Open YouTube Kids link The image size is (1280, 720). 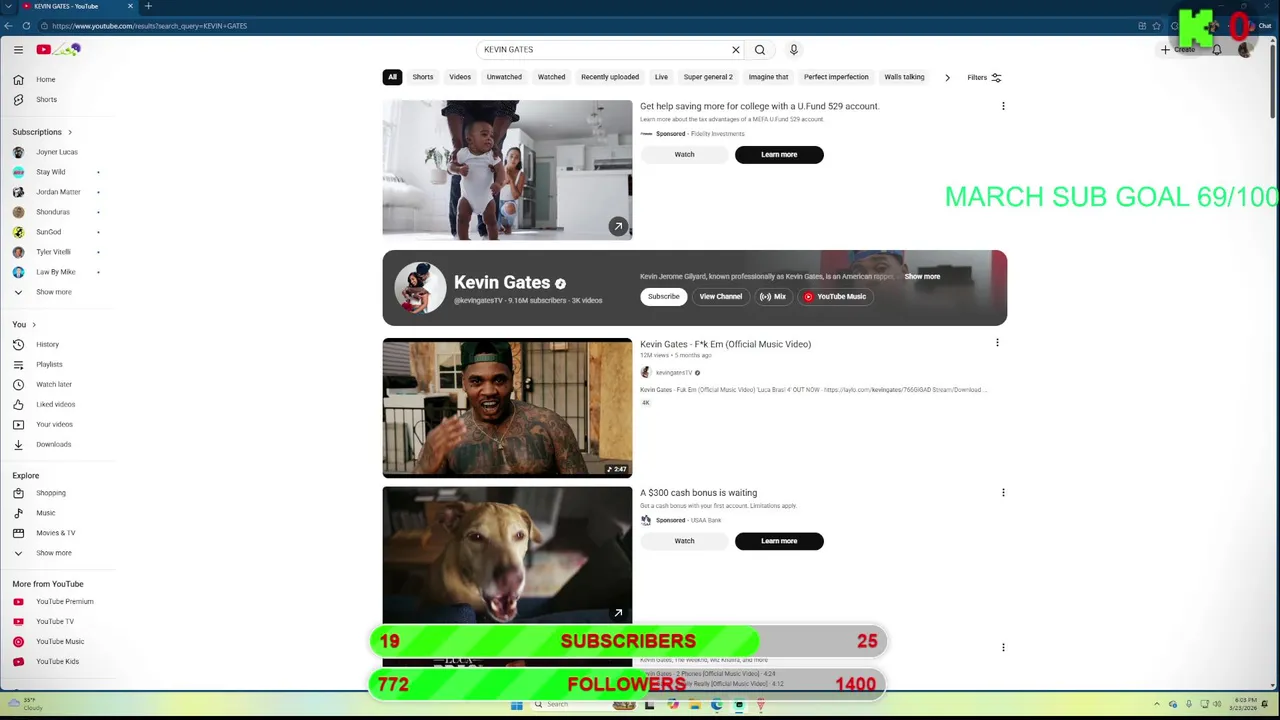(58, 661)
